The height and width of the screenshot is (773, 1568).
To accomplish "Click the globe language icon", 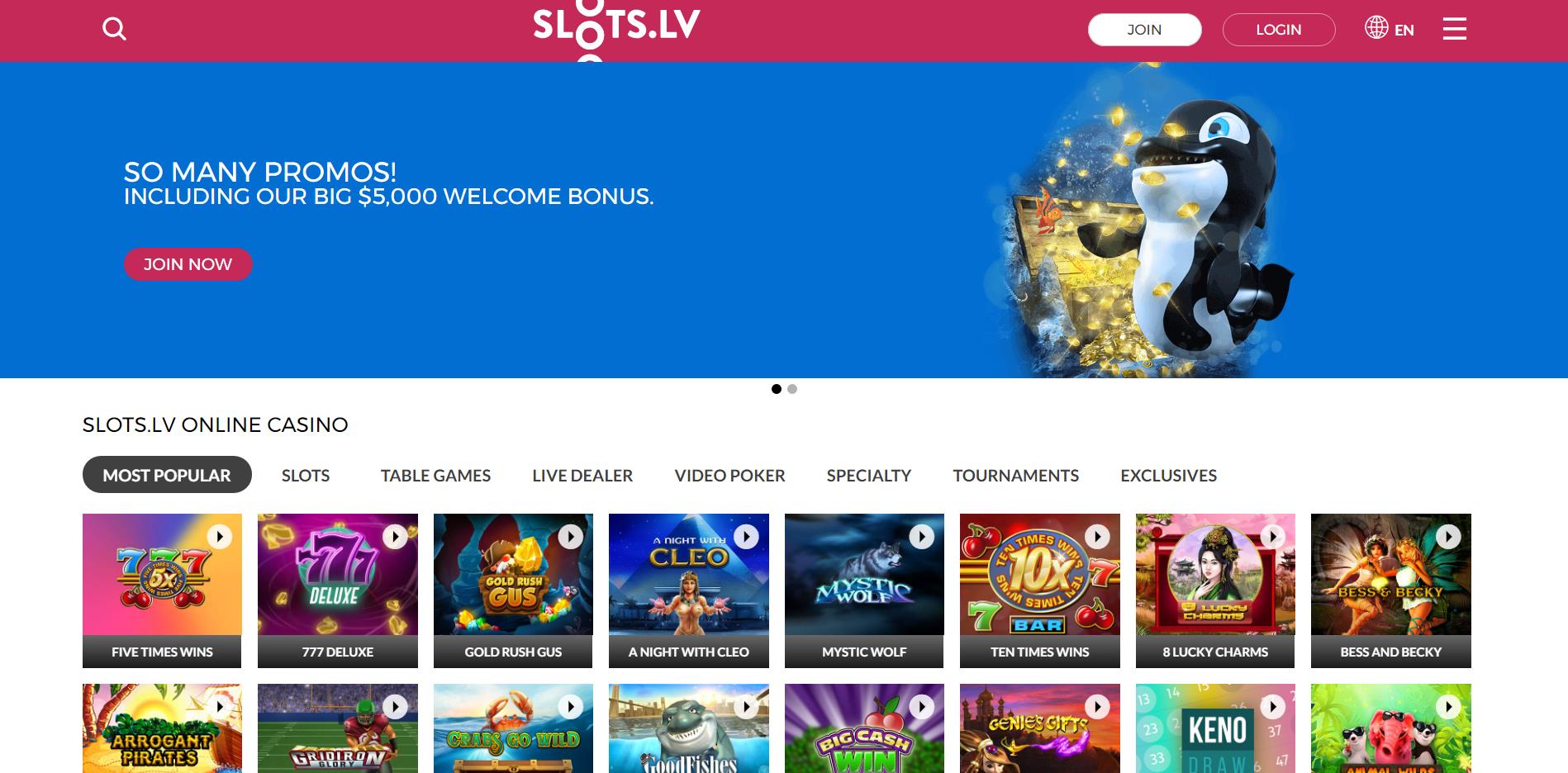I will point(1376,27).
